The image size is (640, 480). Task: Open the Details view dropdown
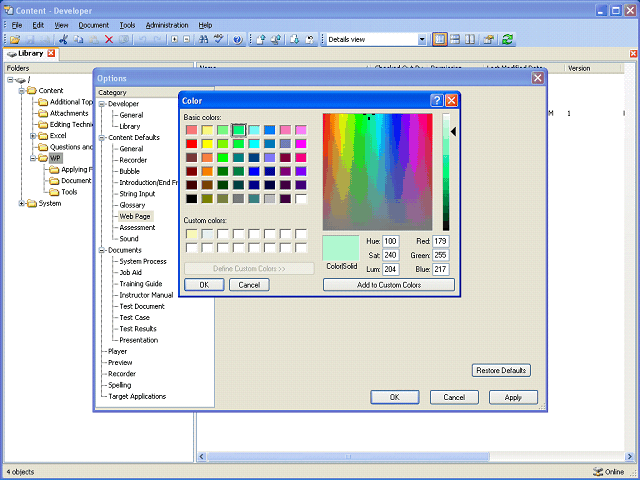point(421,39)
